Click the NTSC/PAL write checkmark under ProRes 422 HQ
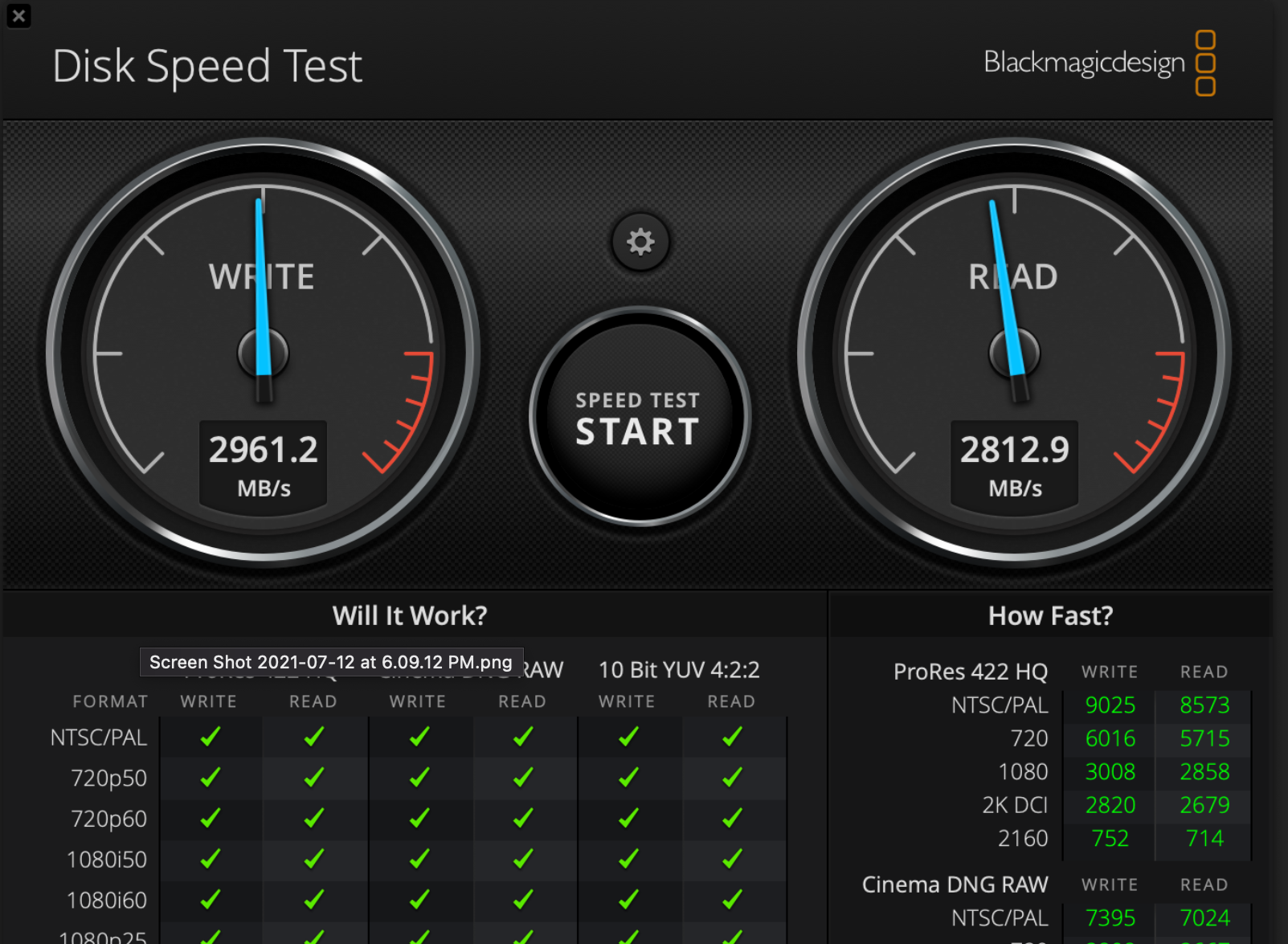The height and width of the screenshot is (944, 1288). 210,736
